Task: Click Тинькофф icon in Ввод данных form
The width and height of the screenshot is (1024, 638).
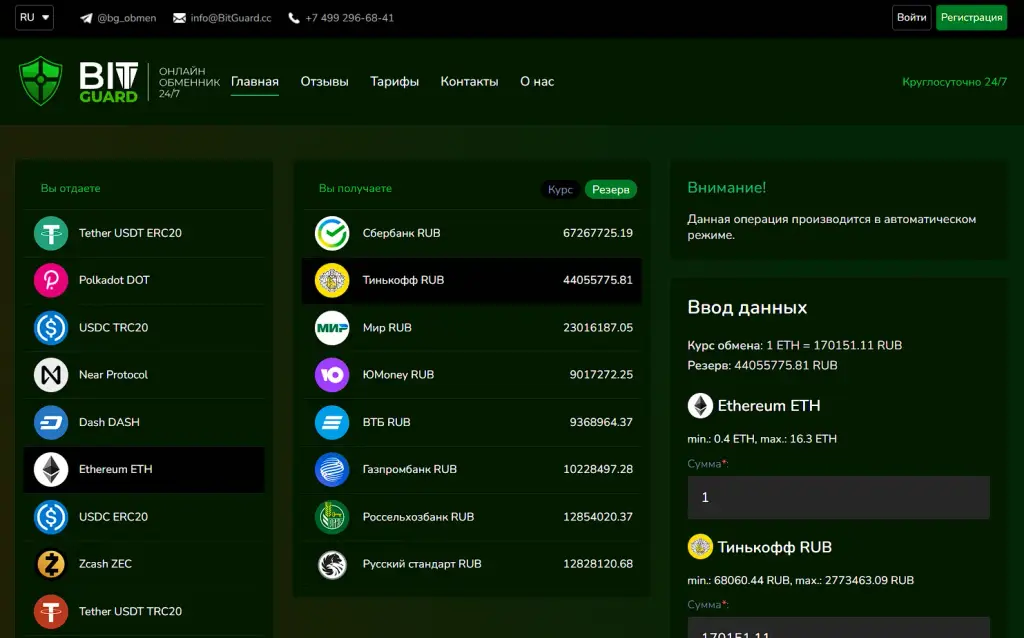Action: (x=700, y=547)
